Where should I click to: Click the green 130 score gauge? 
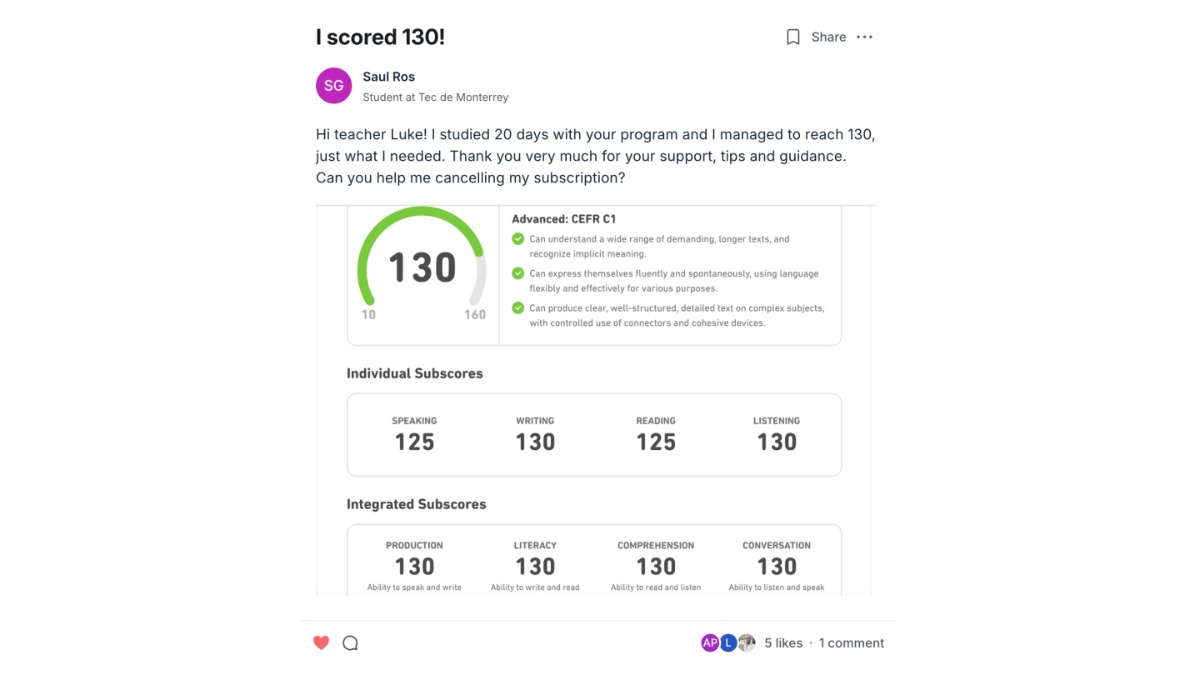tap(422, 266)
